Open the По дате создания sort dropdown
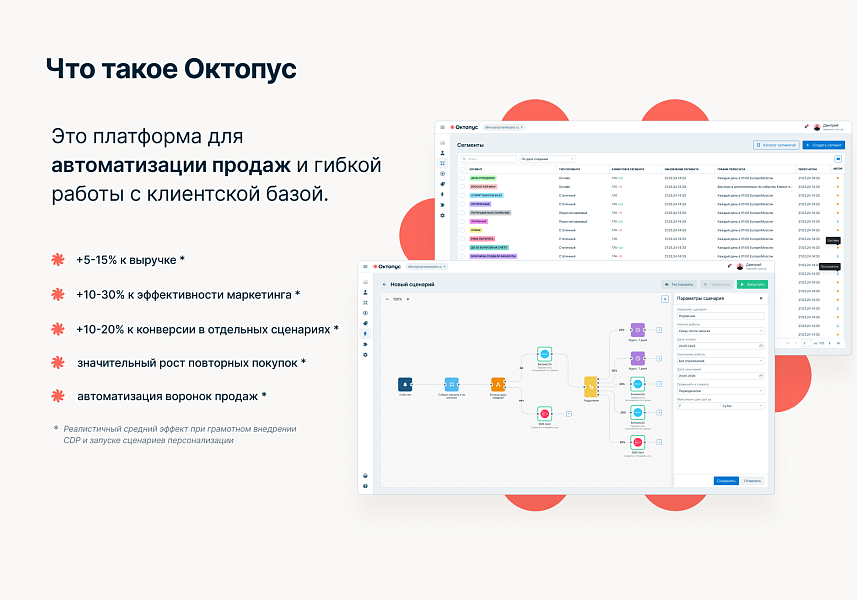 coord(547,159)
